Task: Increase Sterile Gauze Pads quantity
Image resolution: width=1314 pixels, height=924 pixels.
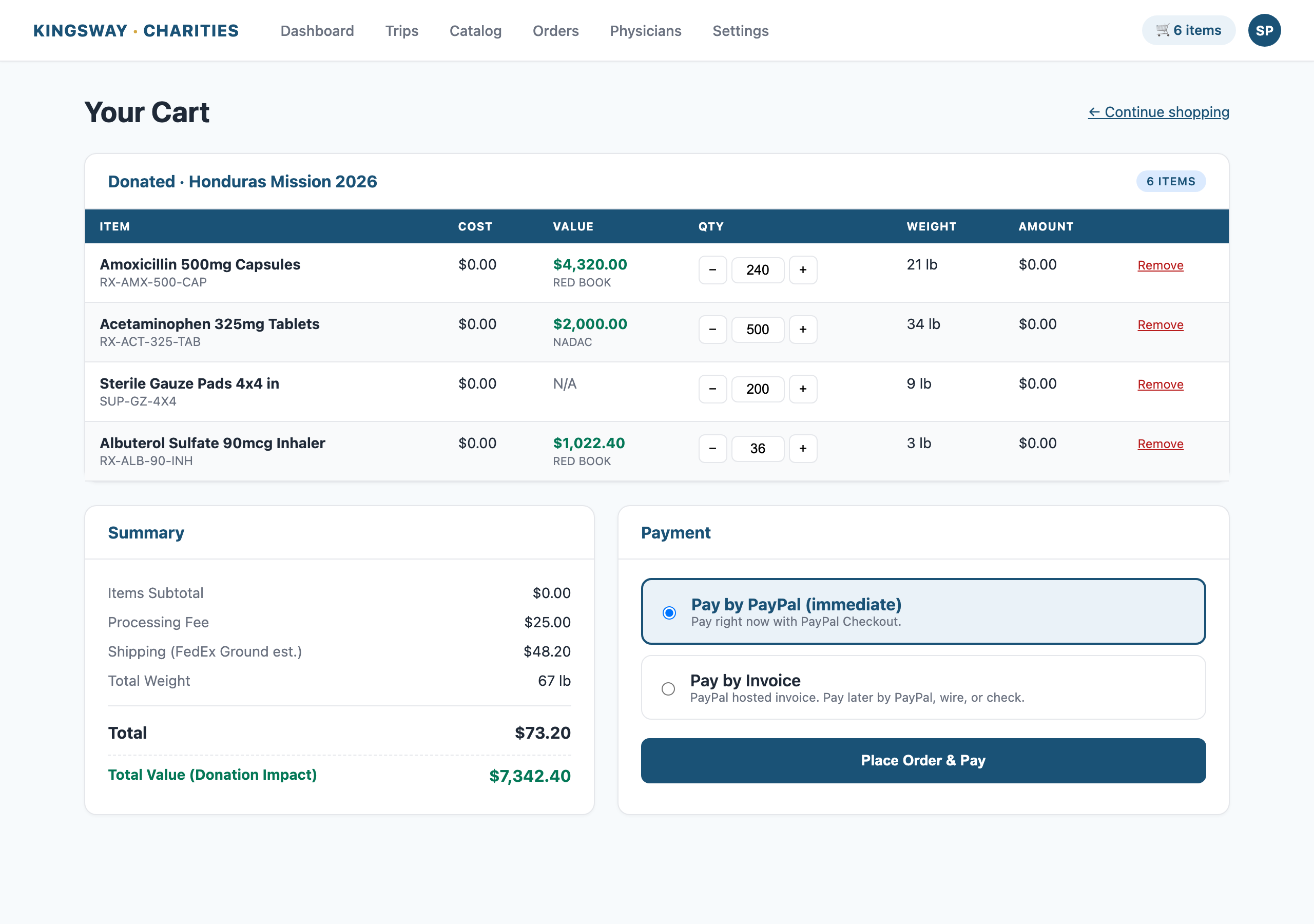Action: [803, 389]
